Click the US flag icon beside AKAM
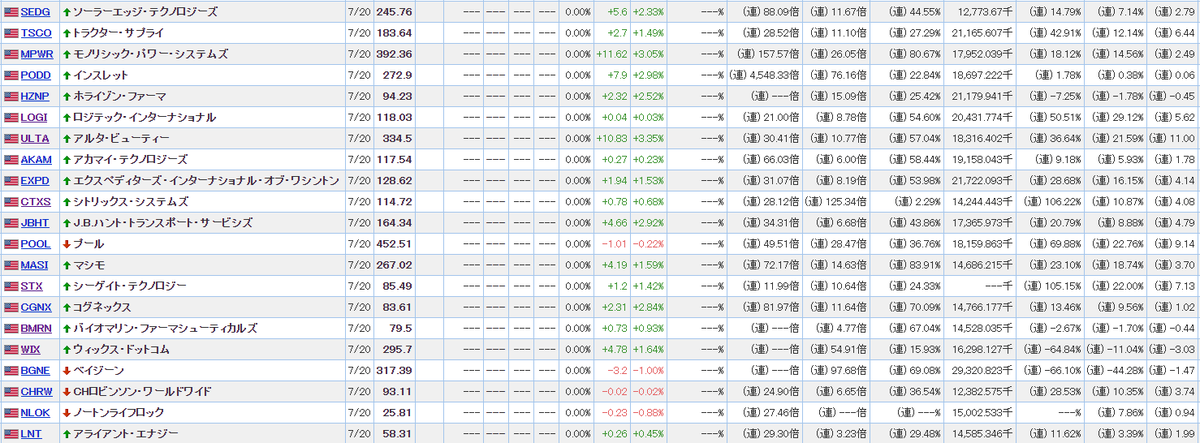 [11, 159]
